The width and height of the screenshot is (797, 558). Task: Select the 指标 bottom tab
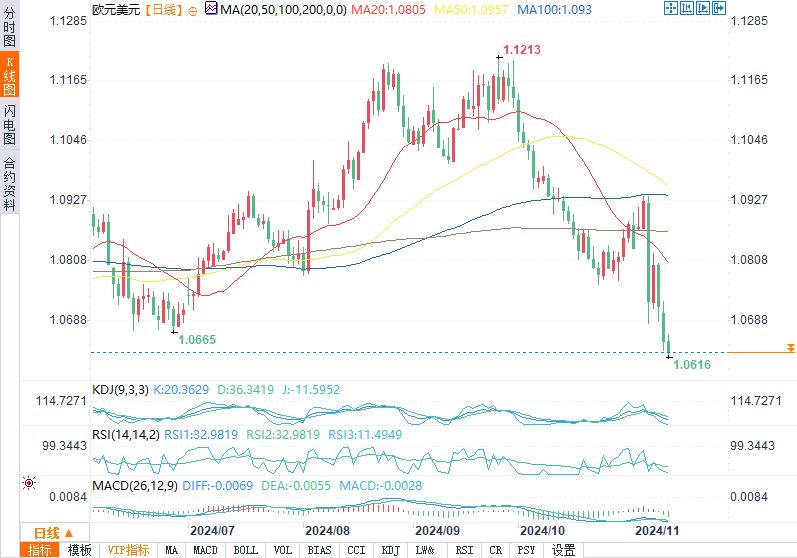coord(41,550)
